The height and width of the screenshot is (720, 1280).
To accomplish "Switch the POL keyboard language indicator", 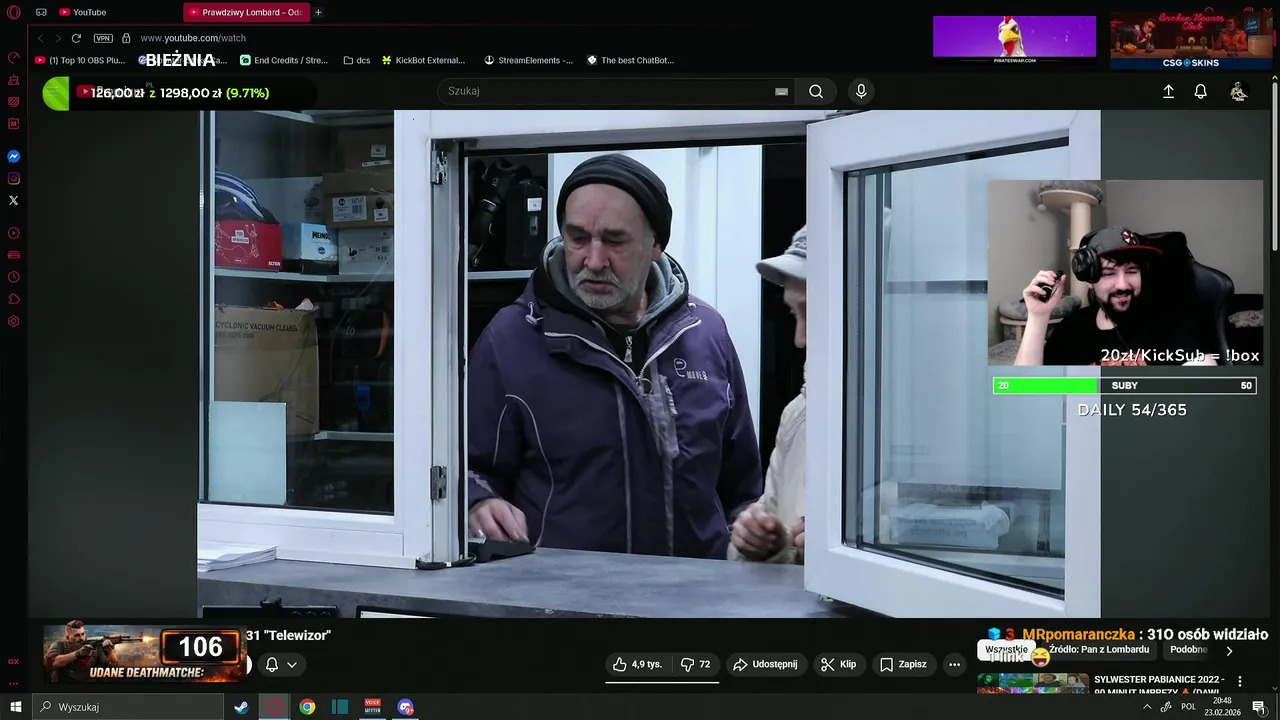I will pyautogui.click(x=1188, y=707).
